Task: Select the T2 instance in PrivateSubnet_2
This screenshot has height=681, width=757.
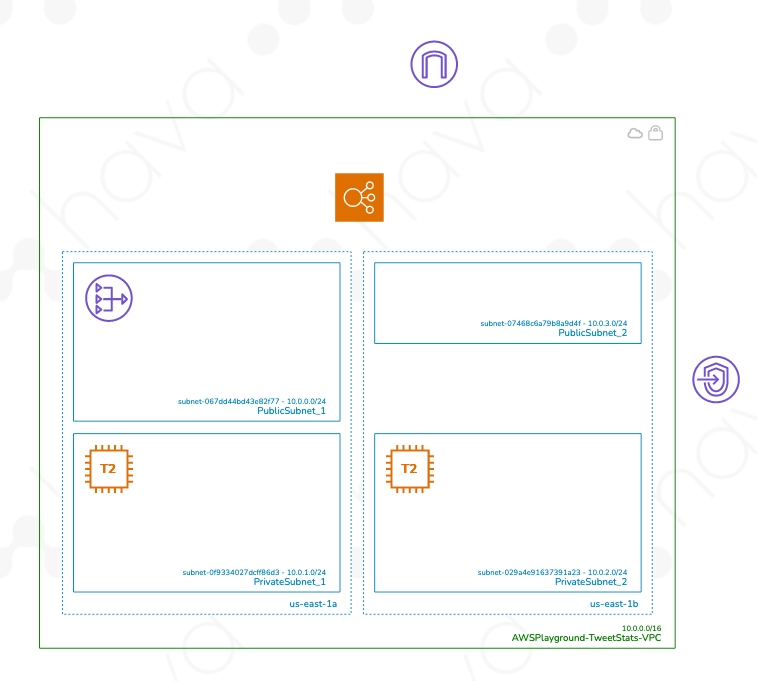Action: pyautogui.click(x=409, y=469)
